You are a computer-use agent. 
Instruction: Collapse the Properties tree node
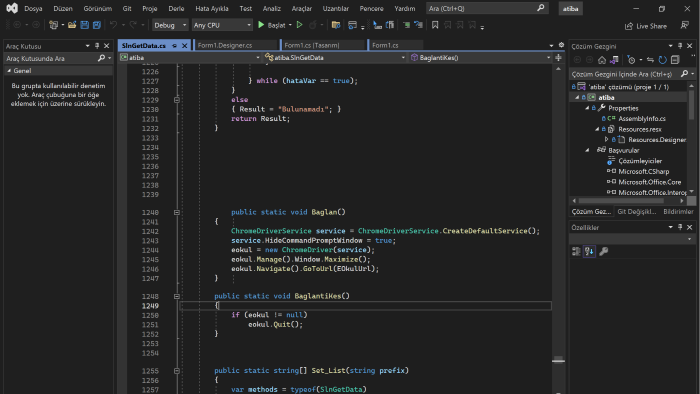(x=587, y=108)
